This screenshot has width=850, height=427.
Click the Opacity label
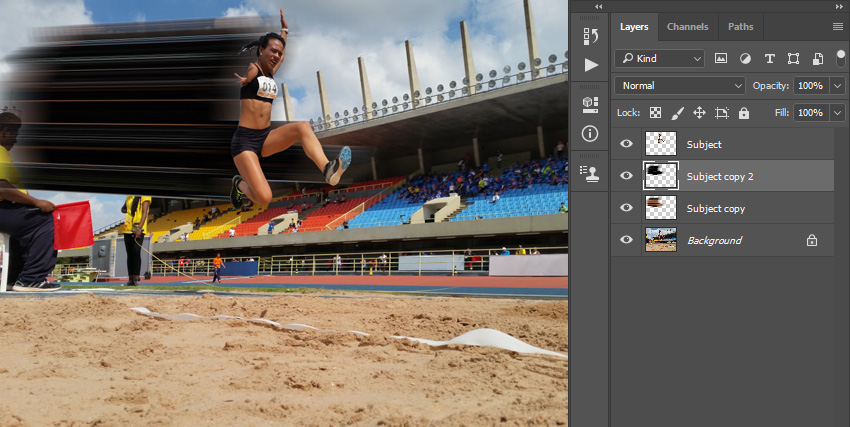pos(770,86)
